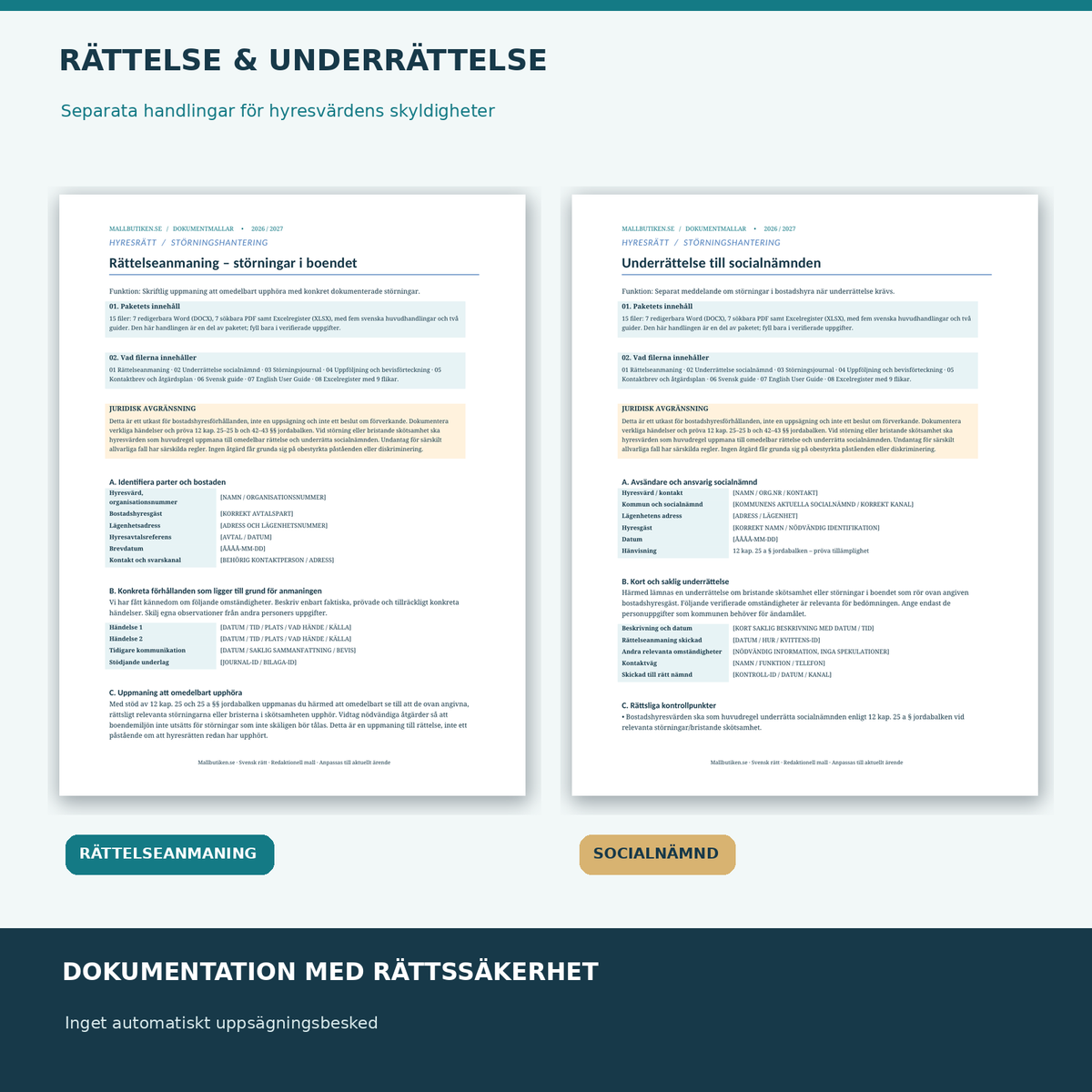Image resolution: width=1092 pixels, height=1092 pixels.
Task: Click value '[KOMMUNENS AKTUELLA SOCIALNÄMND / KORREKT KANAL]'
Action: pyautogui.click(x=823, y=504)
